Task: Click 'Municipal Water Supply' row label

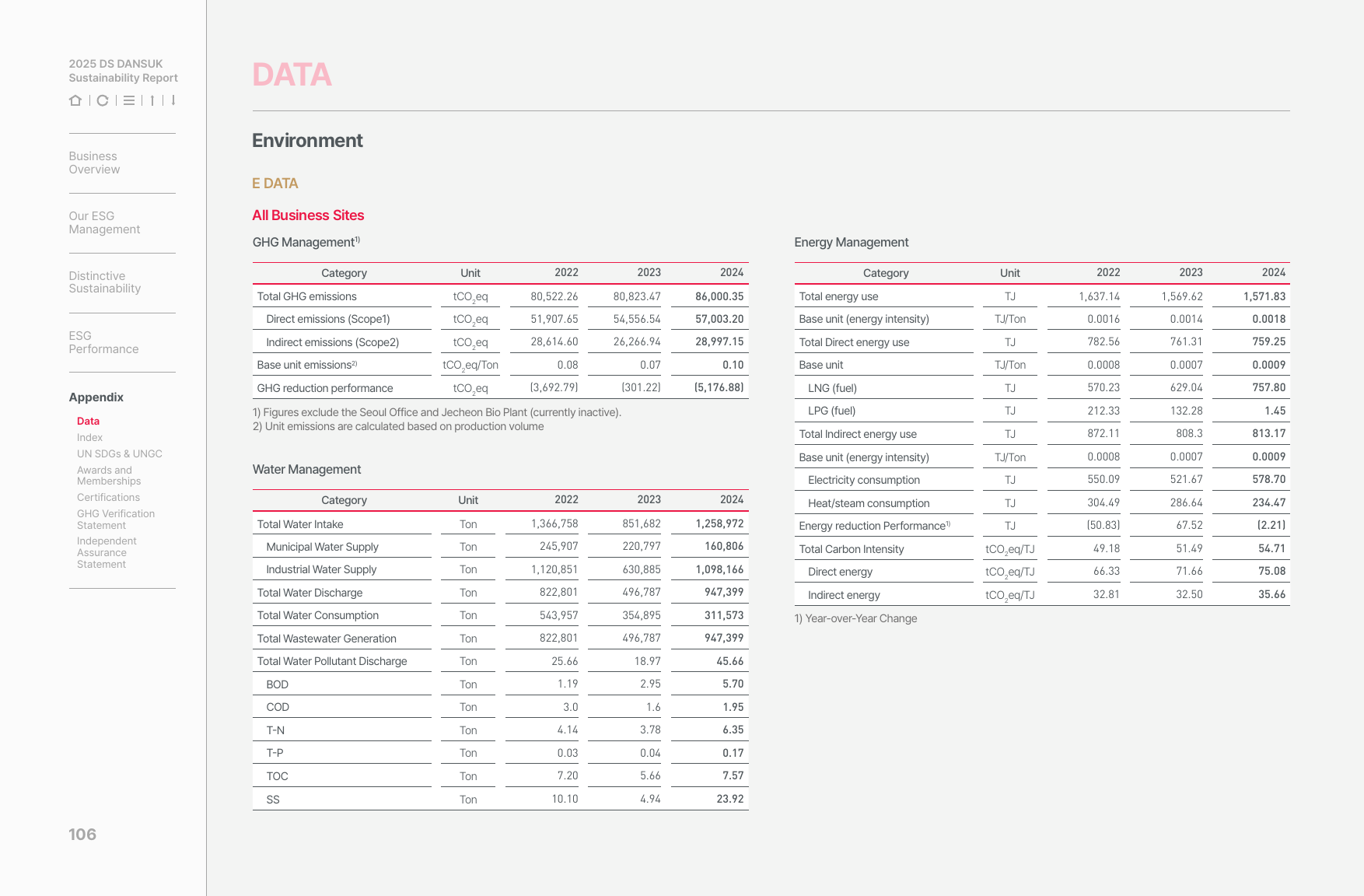Action: 322,547
